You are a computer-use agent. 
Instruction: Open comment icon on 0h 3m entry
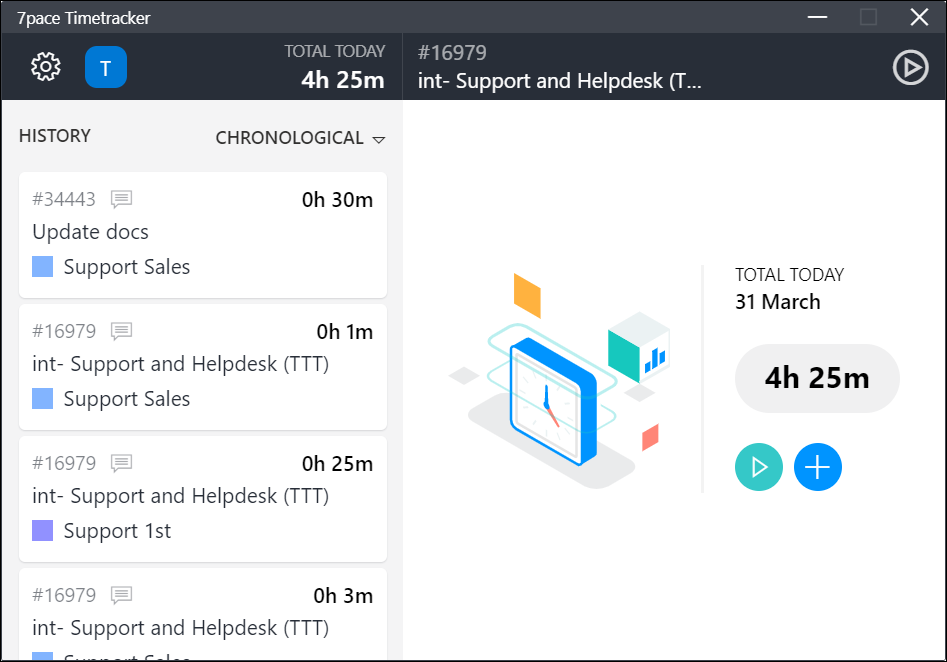121,595
